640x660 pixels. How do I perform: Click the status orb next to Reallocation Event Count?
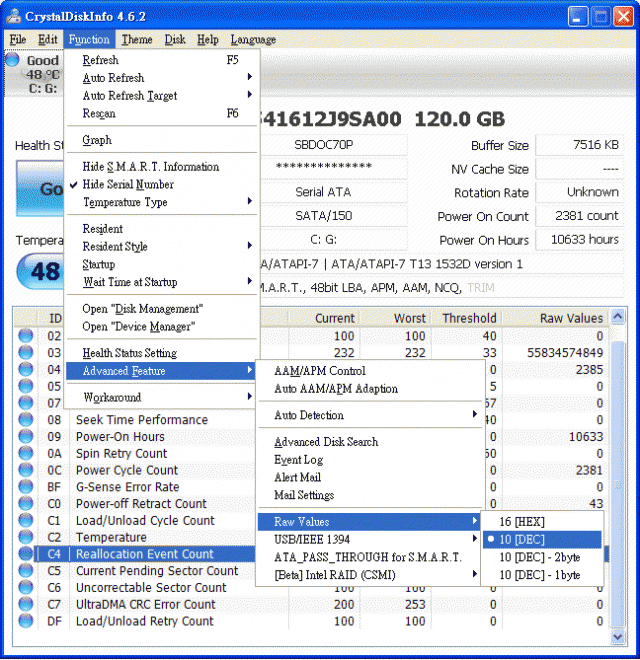pyautogui.click(x=26, y=554)
